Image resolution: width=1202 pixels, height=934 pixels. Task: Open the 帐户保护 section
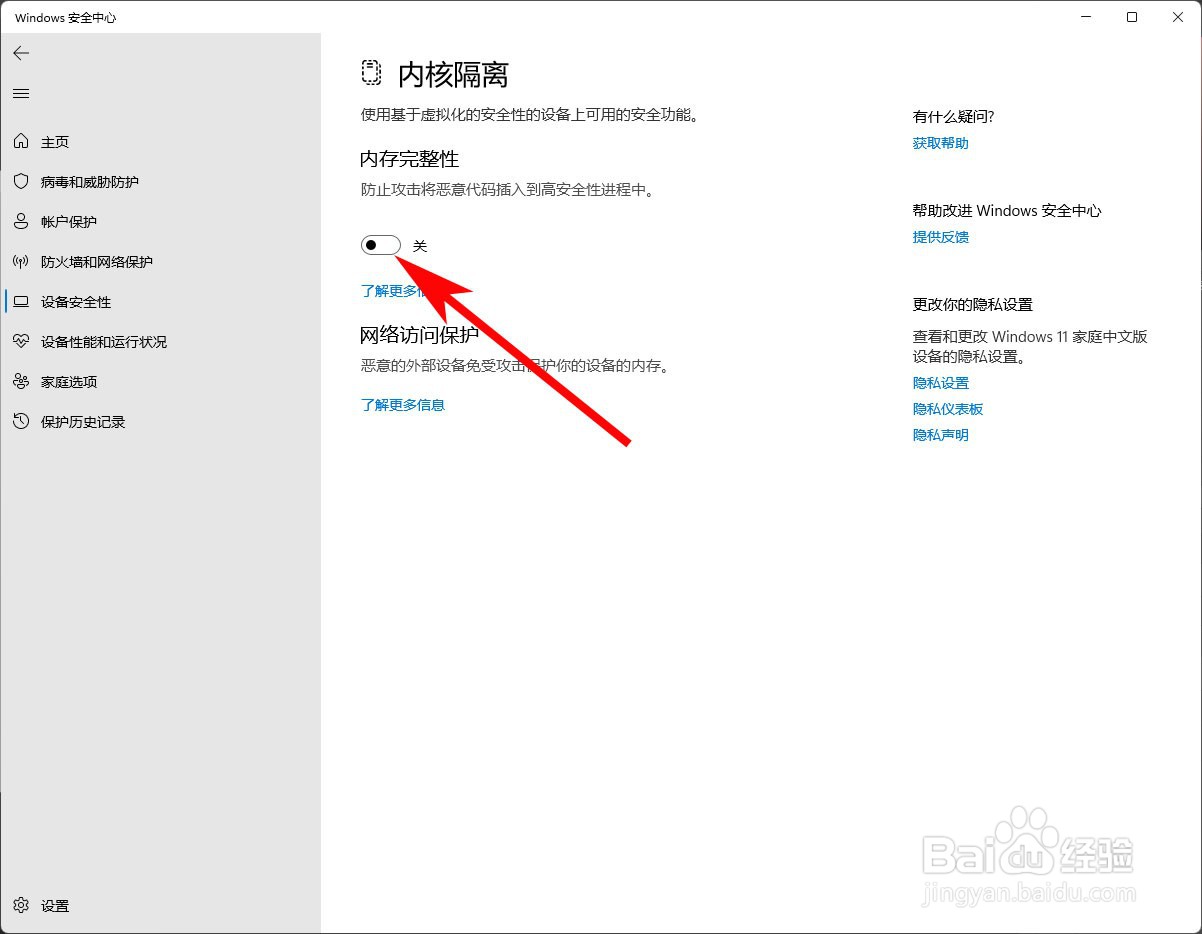[x=69, y=222]
